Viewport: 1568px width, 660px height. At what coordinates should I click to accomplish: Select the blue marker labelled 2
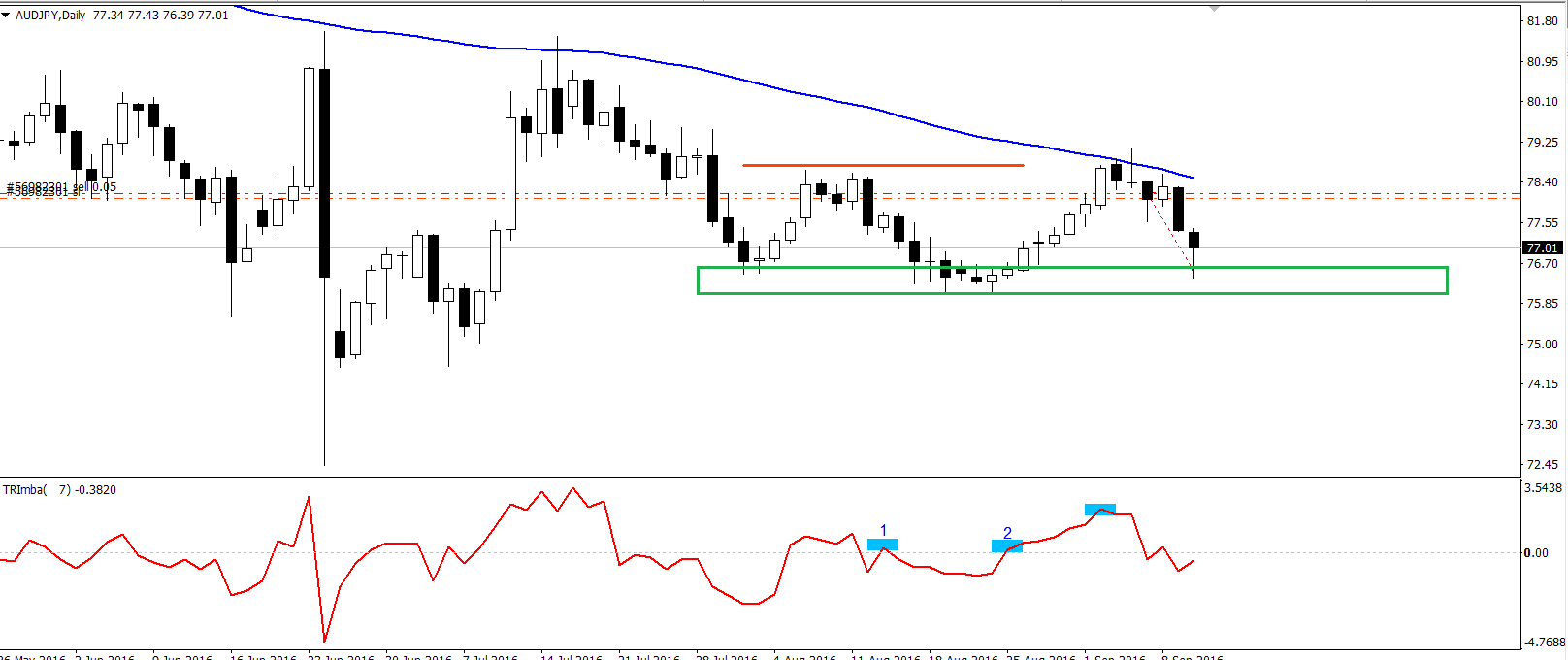point(1007,546)
